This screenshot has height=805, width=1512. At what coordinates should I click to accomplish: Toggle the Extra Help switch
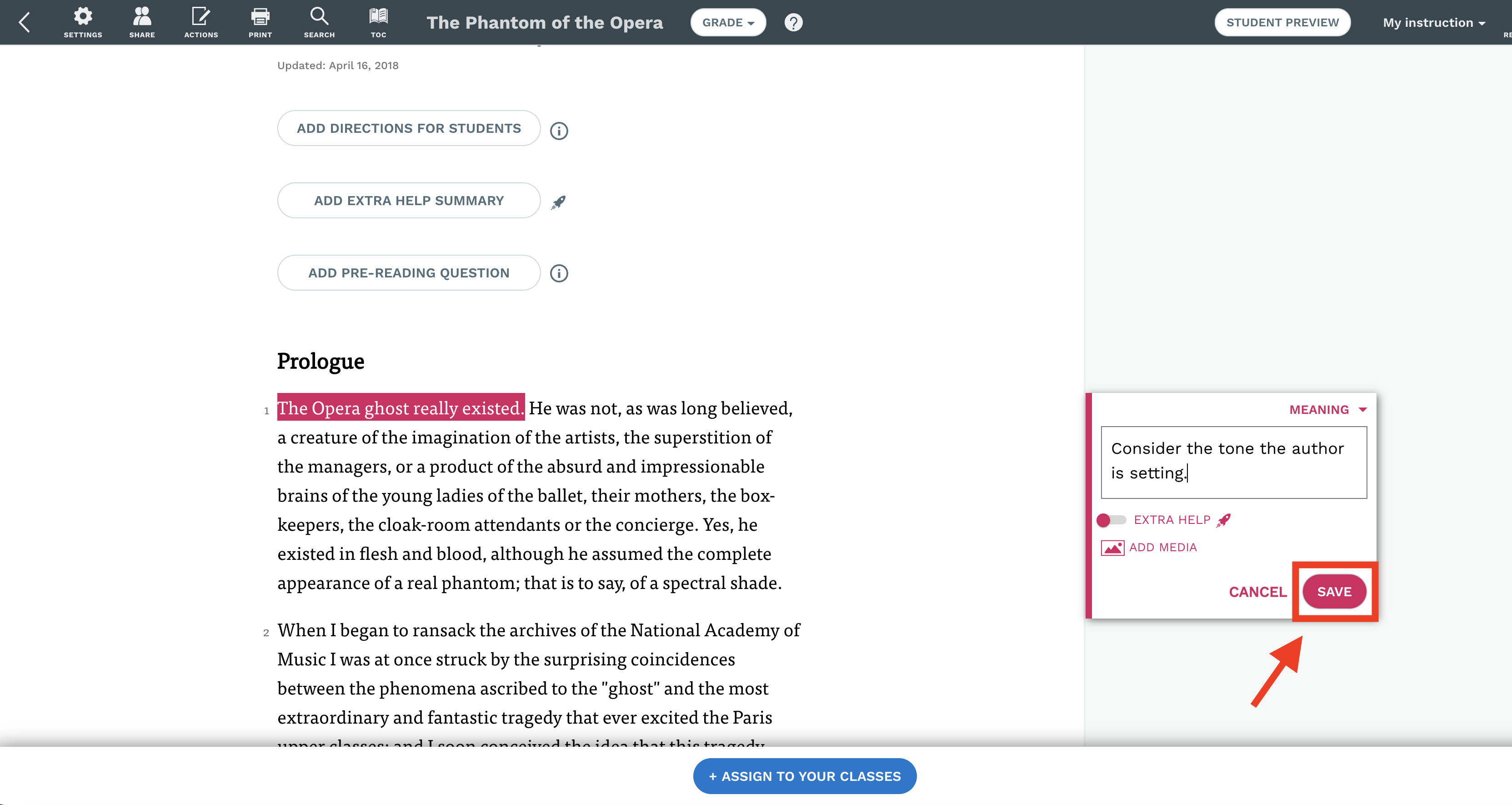click(1111, 520)
